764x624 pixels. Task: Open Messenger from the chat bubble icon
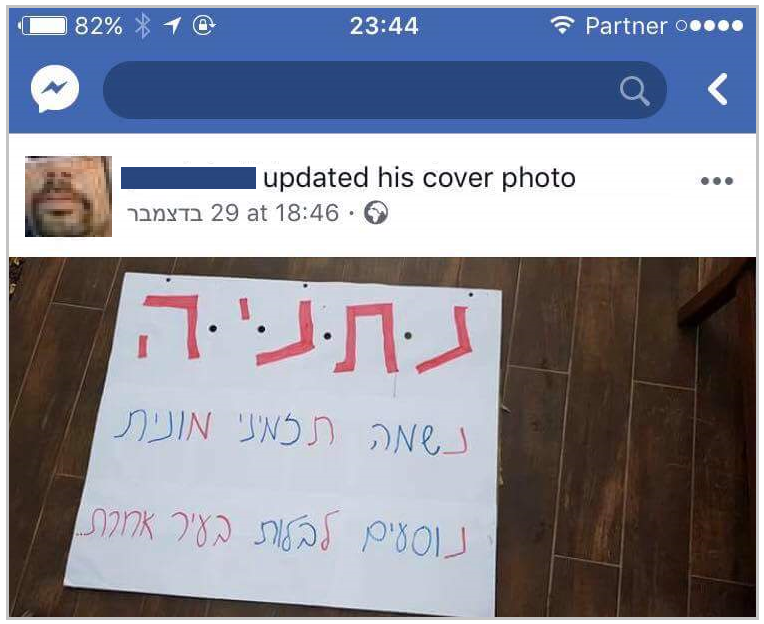[x=55, y=89]
